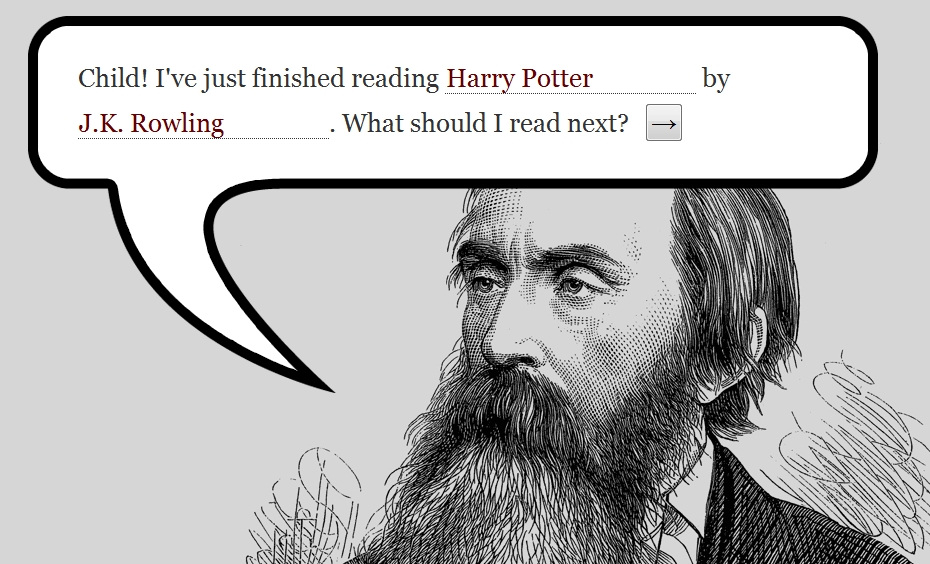930x564 pixels.
Task: Click empty space after 'J.K. Rowling' in author field
Action: [x=276, y=123]
